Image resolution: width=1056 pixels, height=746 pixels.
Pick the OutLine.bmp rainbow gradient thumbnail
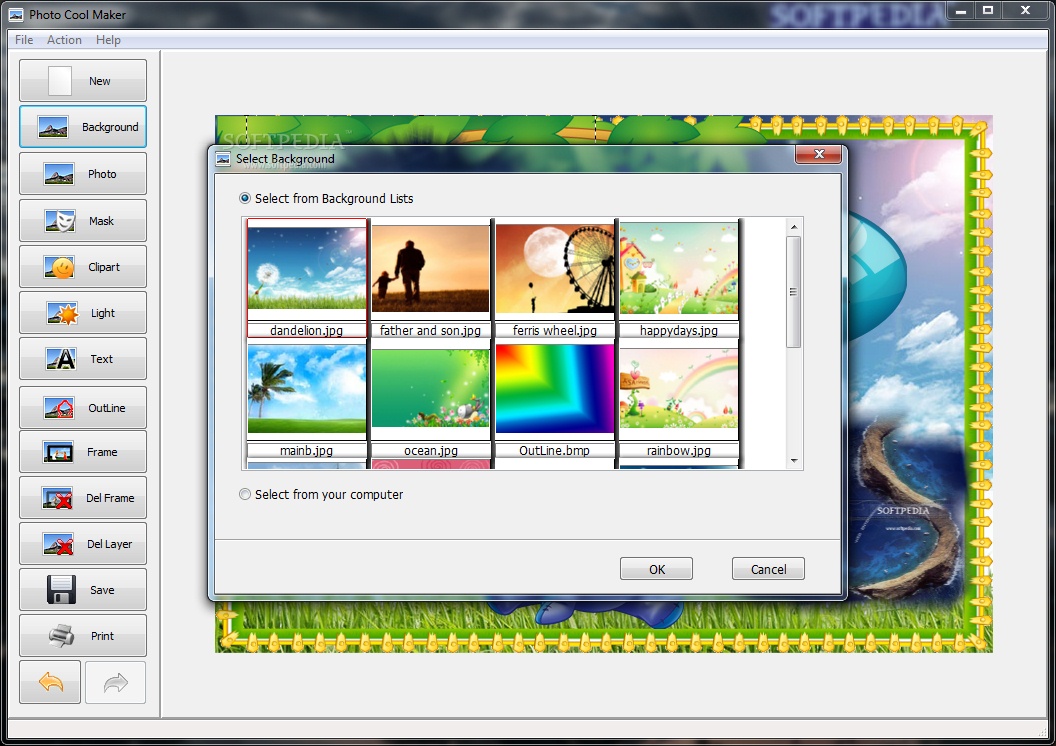(555, 388)
